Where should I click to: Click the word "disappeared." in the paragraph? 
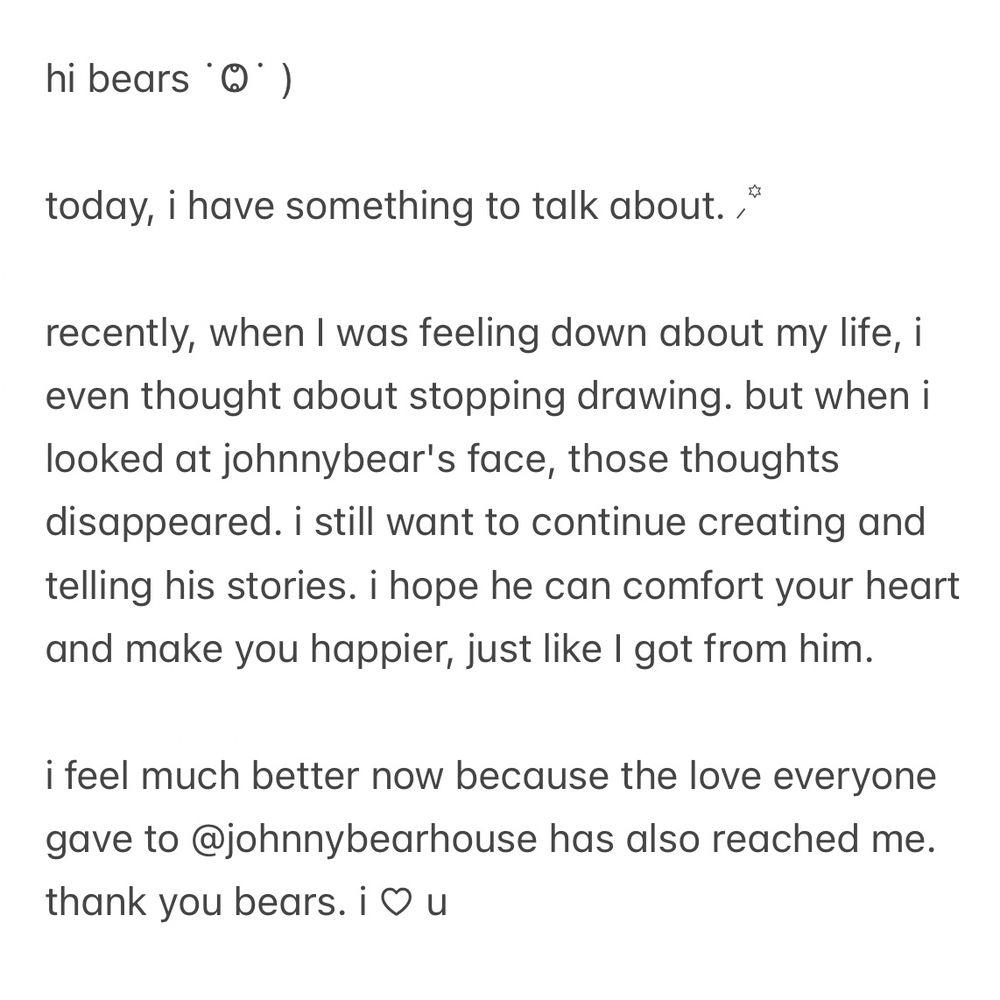tap(164, 524)
